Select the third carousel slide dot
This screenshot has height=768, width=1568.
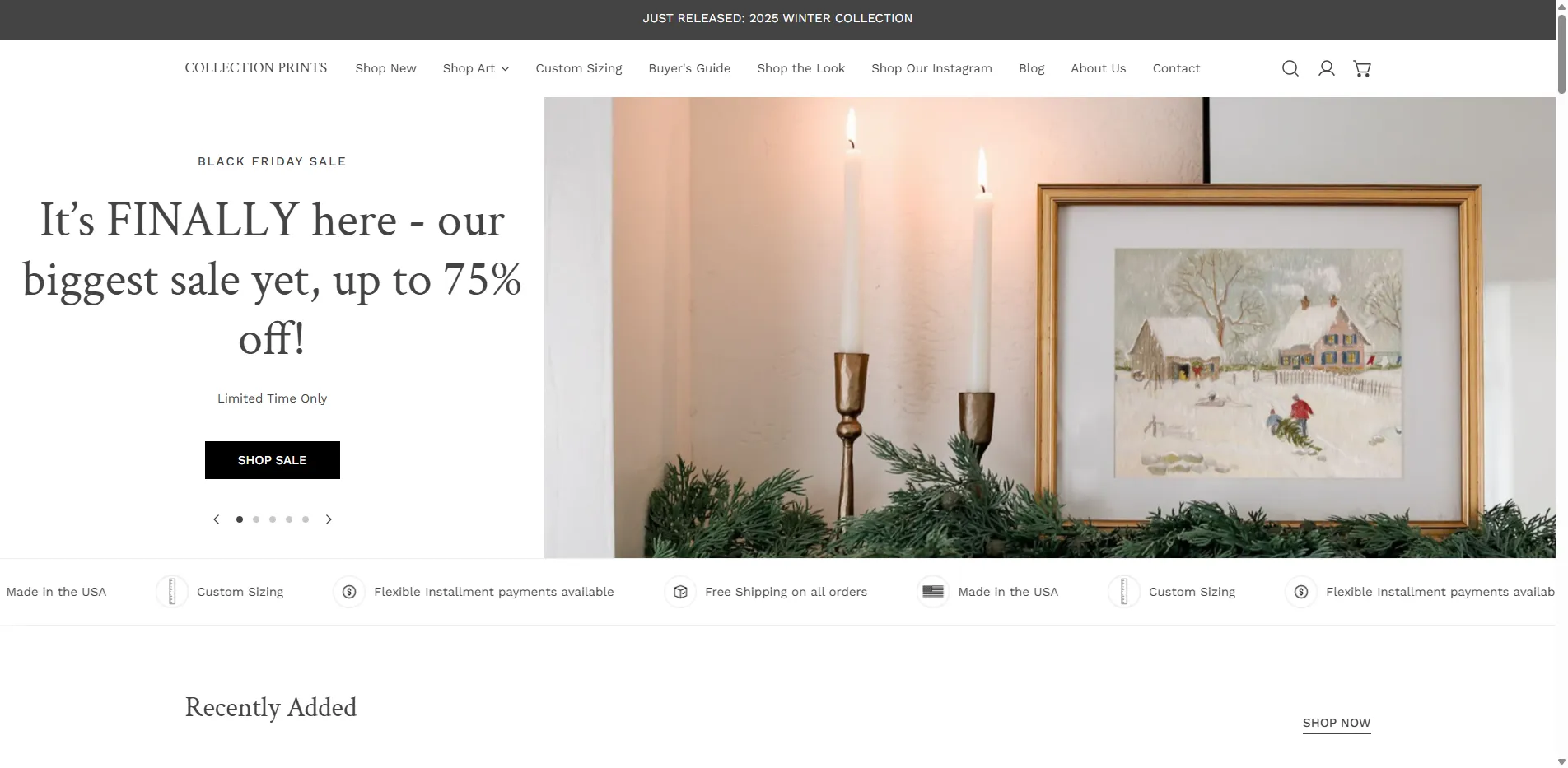click(273, 519)
